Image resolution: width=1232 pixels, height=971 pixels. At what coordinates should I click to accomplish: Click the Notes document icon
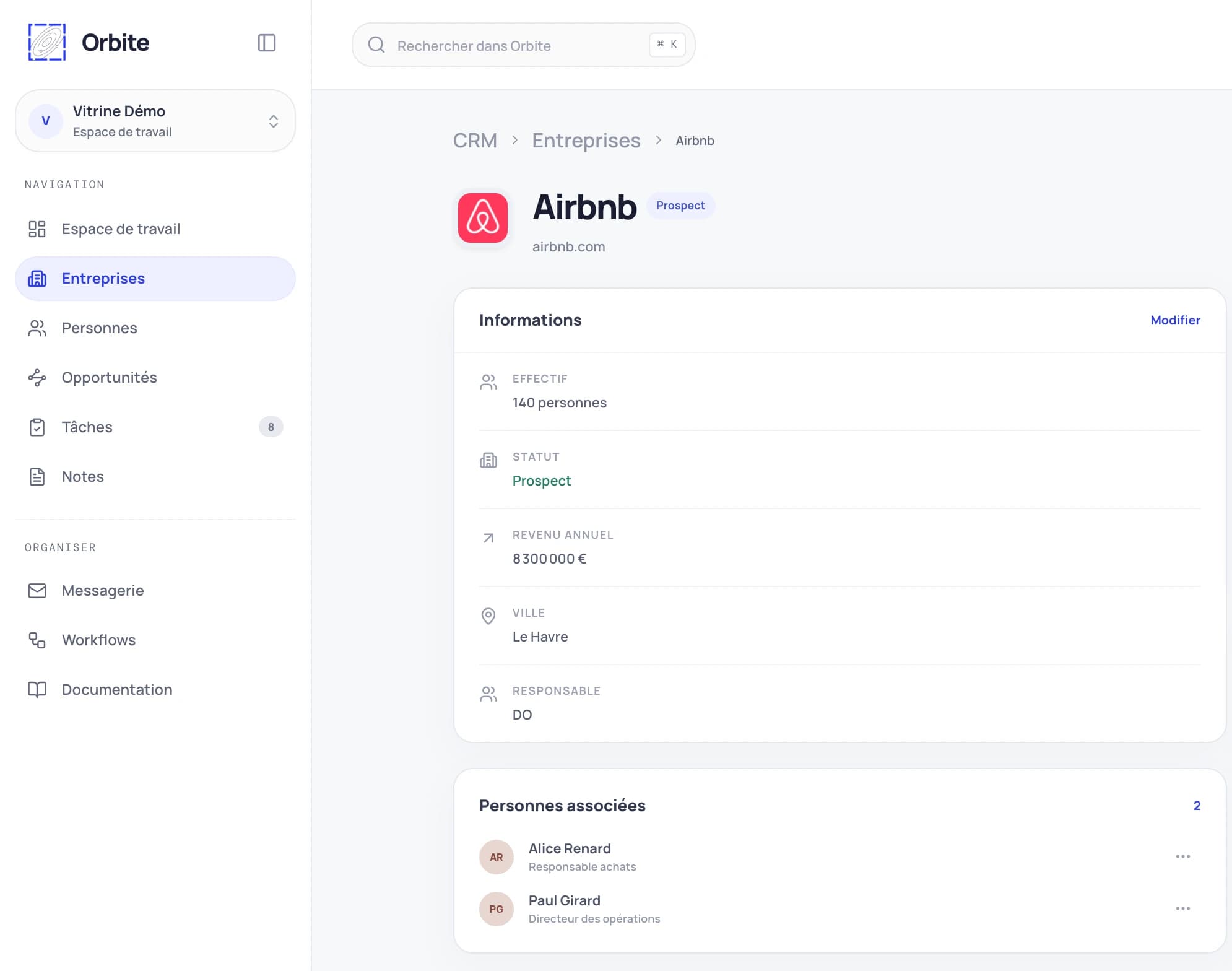[37, 477]
